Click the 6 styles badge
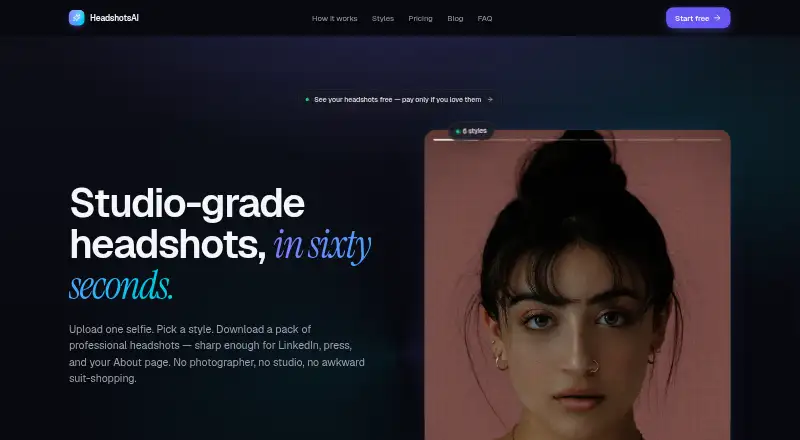 pos(471,131)
